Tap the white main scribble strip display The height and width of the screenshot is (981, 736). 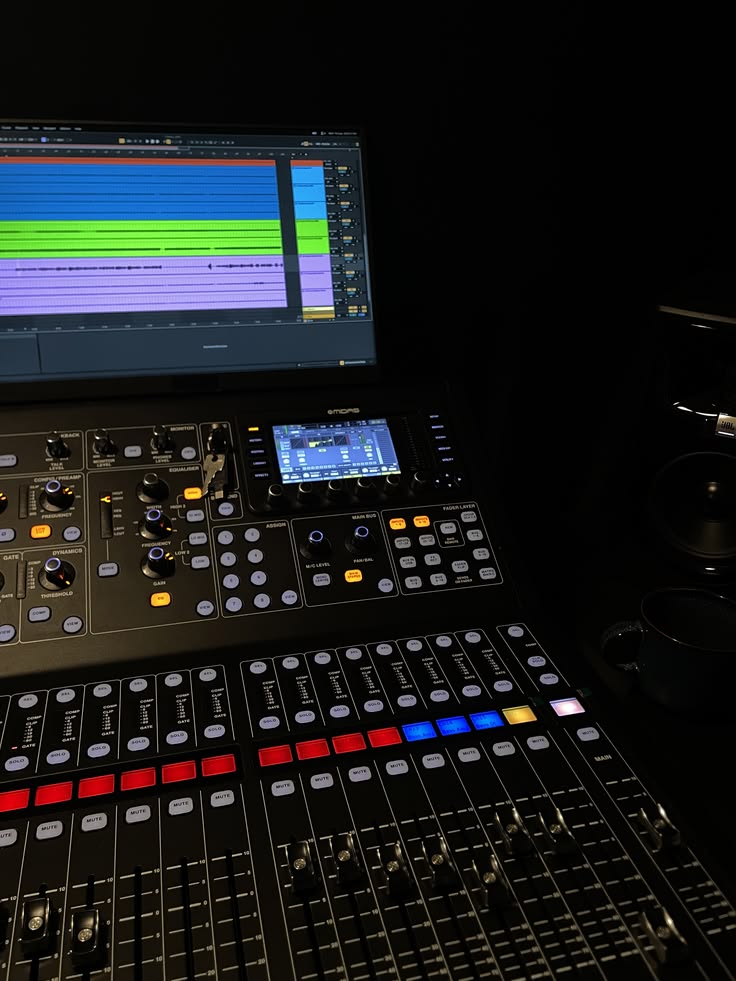coord(567,706)
